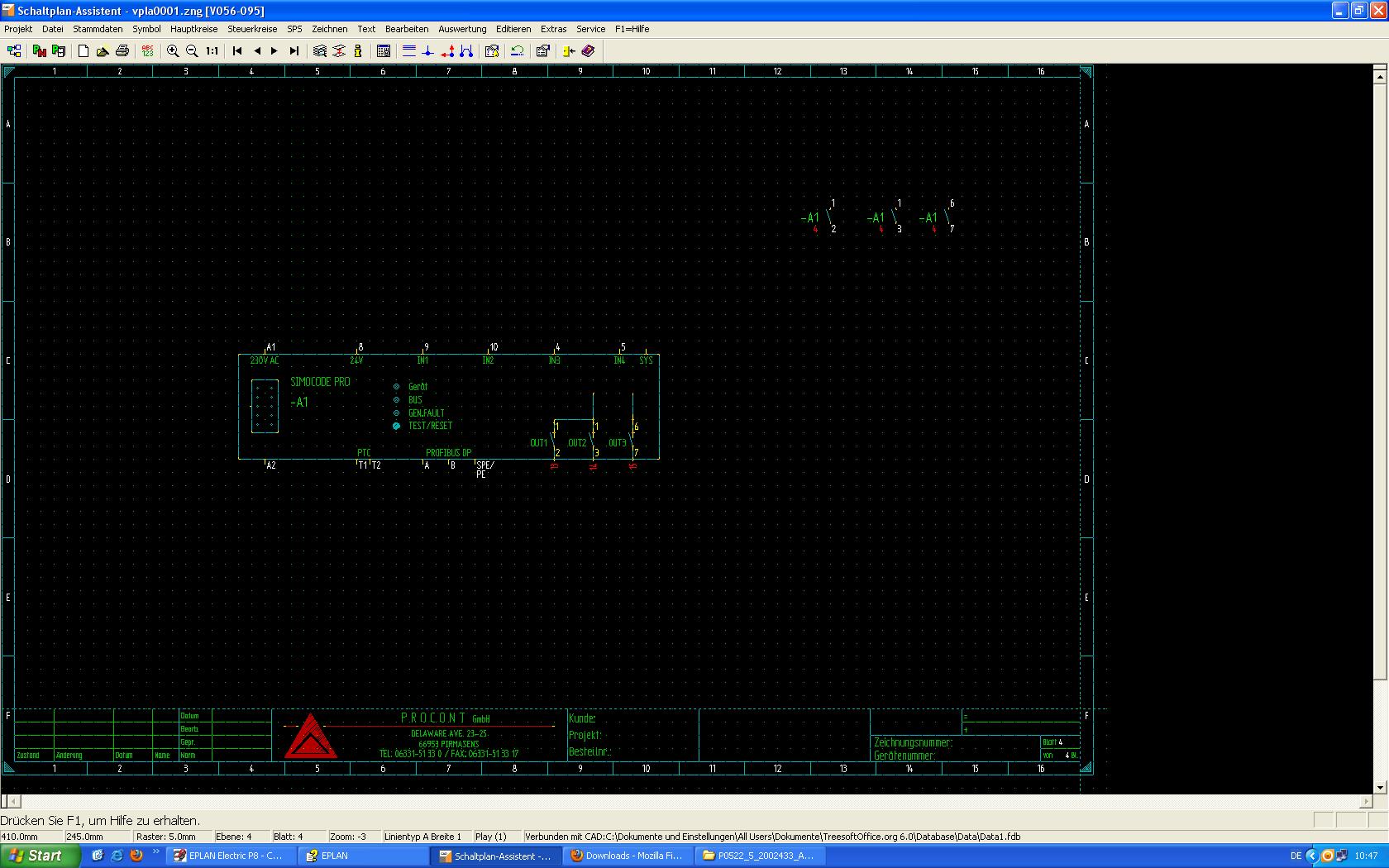Click the Linientyp A Breite 1 status field
The image size is (1389, 868).
click(x=427, y=837)
